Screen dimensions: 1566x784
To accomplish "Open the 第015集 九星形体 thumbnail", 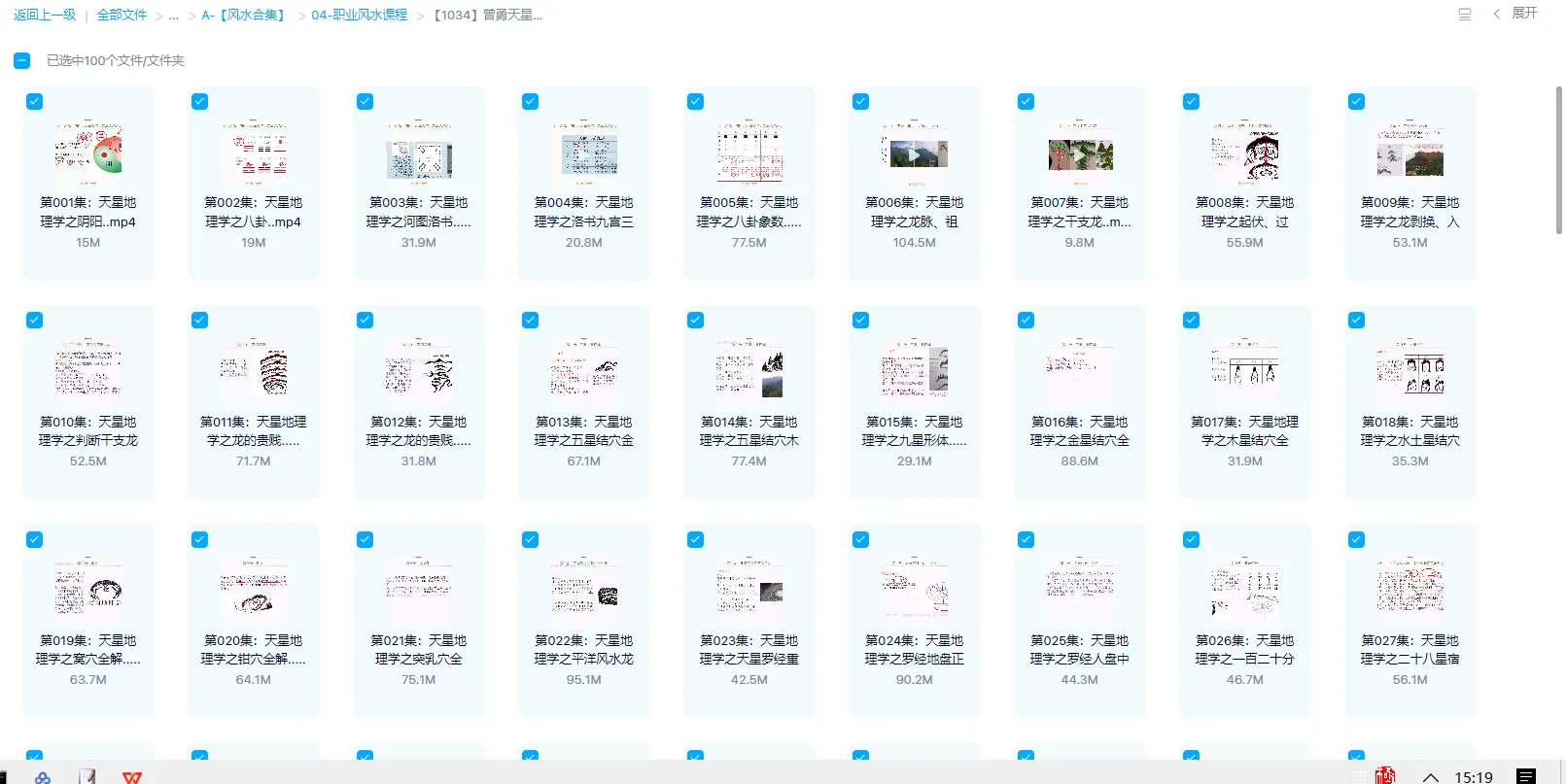I will (915, 371).
